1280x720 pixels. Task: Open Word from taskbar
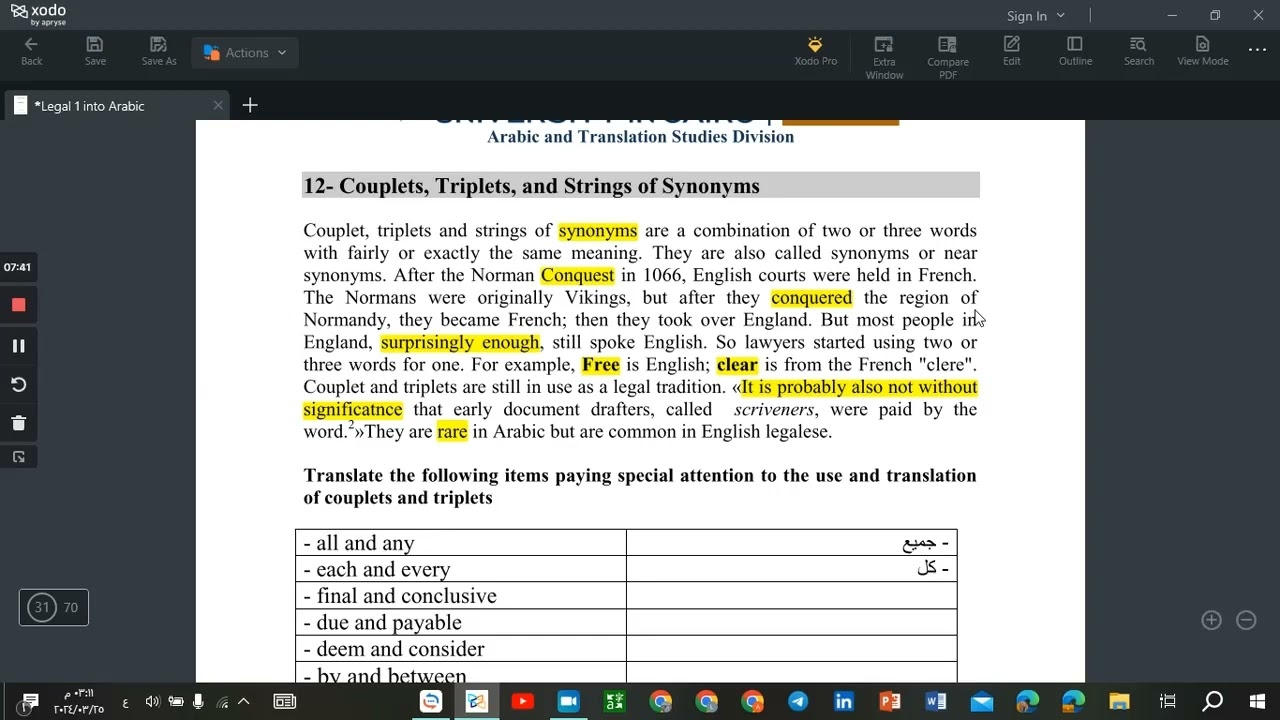936,701
